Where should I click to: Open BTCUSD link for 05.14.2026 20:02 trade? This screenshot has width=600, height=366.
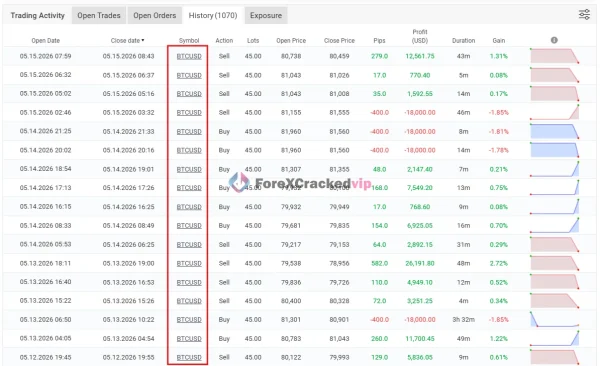[x=189, y=150]
